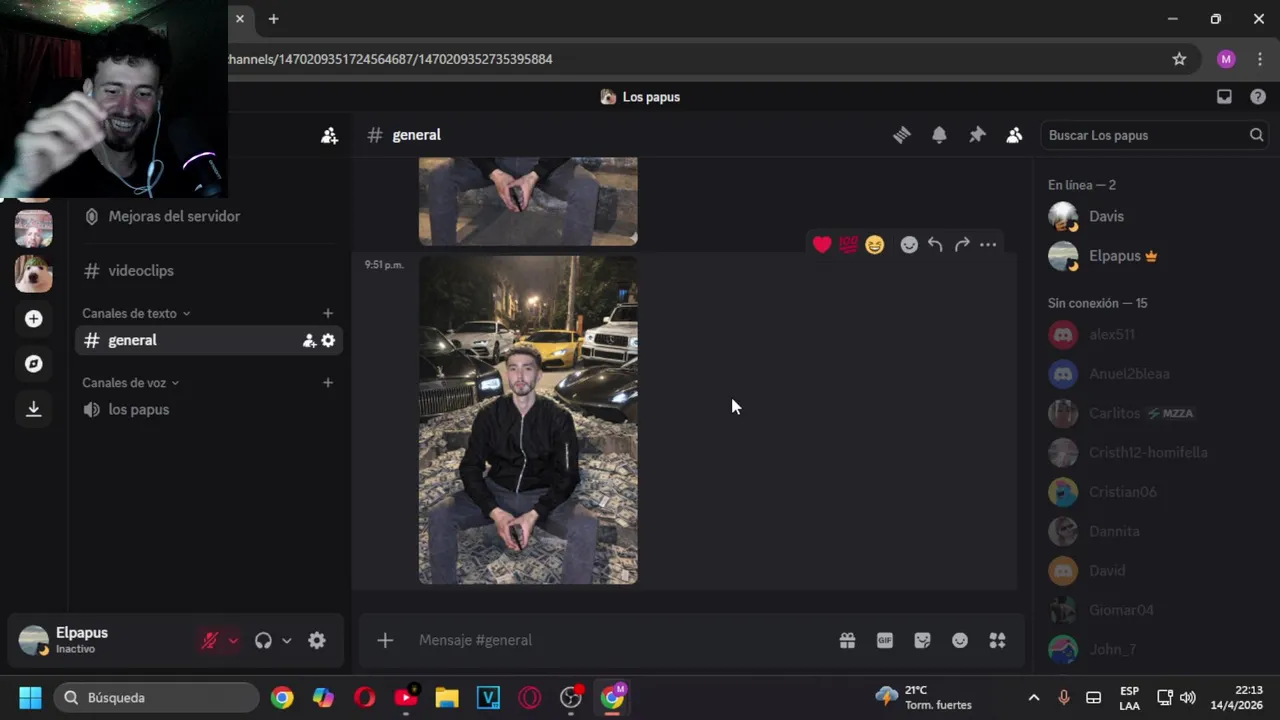The width and height of the screenshot is (1280, 720).
Task: Collapse Canales de texto category
Action: tap(136, 313)
